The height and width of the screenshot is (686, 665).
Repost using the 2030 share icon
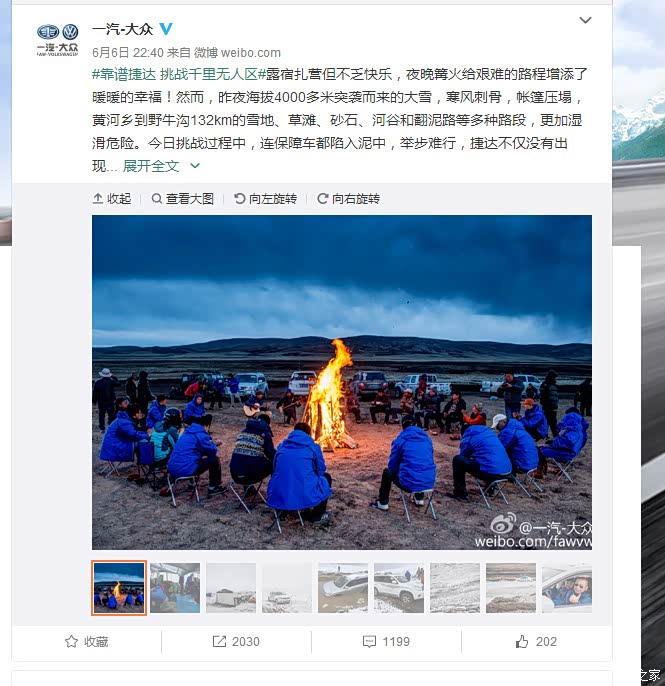pyautogui.click(x=236, y=642)
